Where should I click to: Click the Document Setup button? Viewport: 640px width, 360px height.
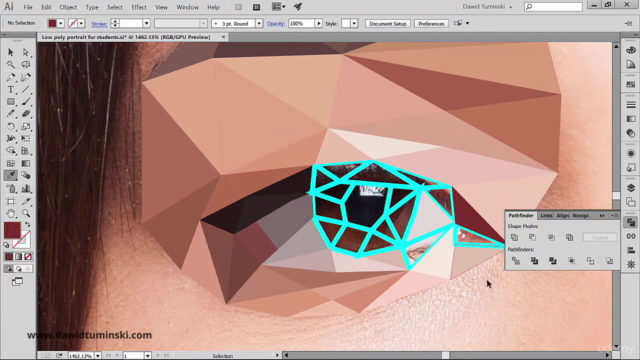(x=387, y=24)
